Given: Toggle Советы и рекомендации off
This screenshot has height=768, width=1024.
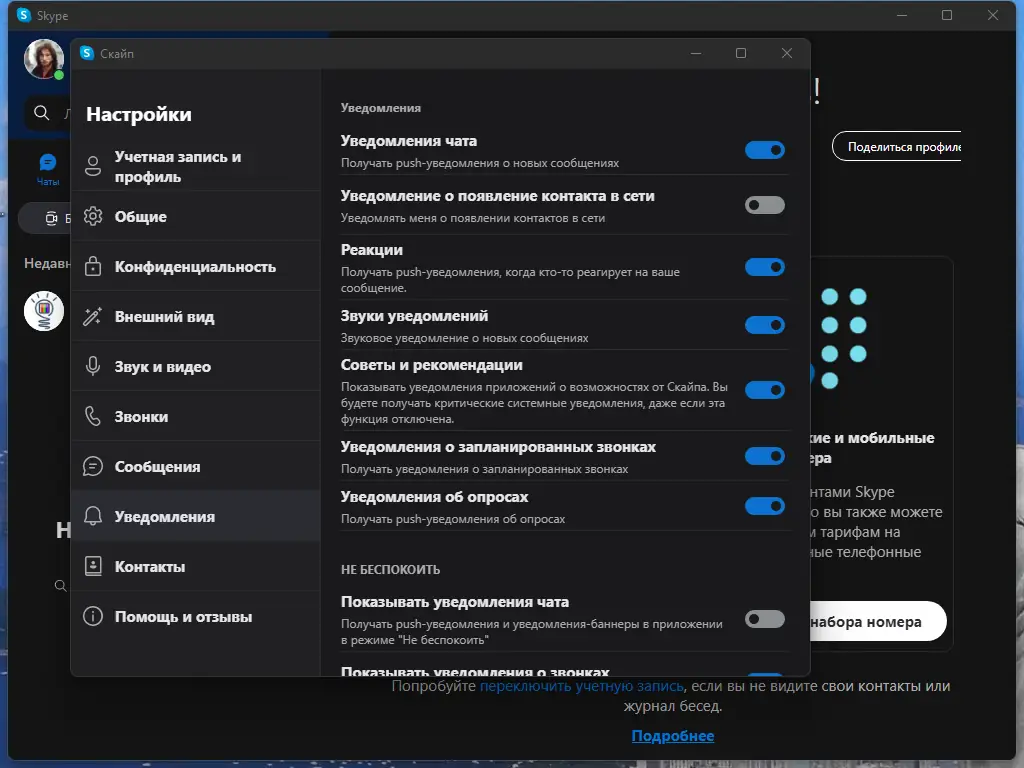Looking at the screenshot, I should [764, 390].
